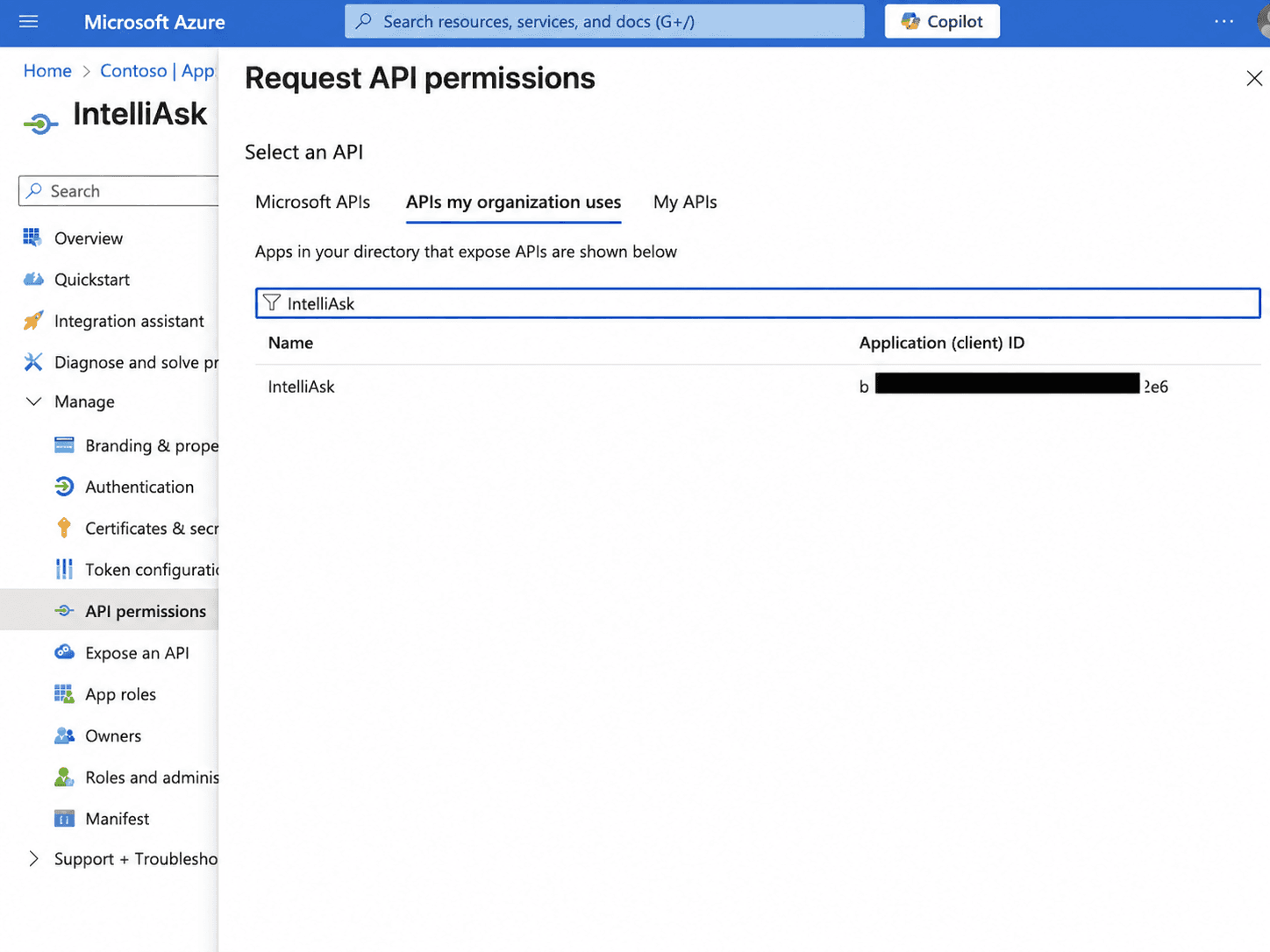This screenshot has width=1270, height=952.
Task: Open the My APIs tab
Action: point(685,202)
